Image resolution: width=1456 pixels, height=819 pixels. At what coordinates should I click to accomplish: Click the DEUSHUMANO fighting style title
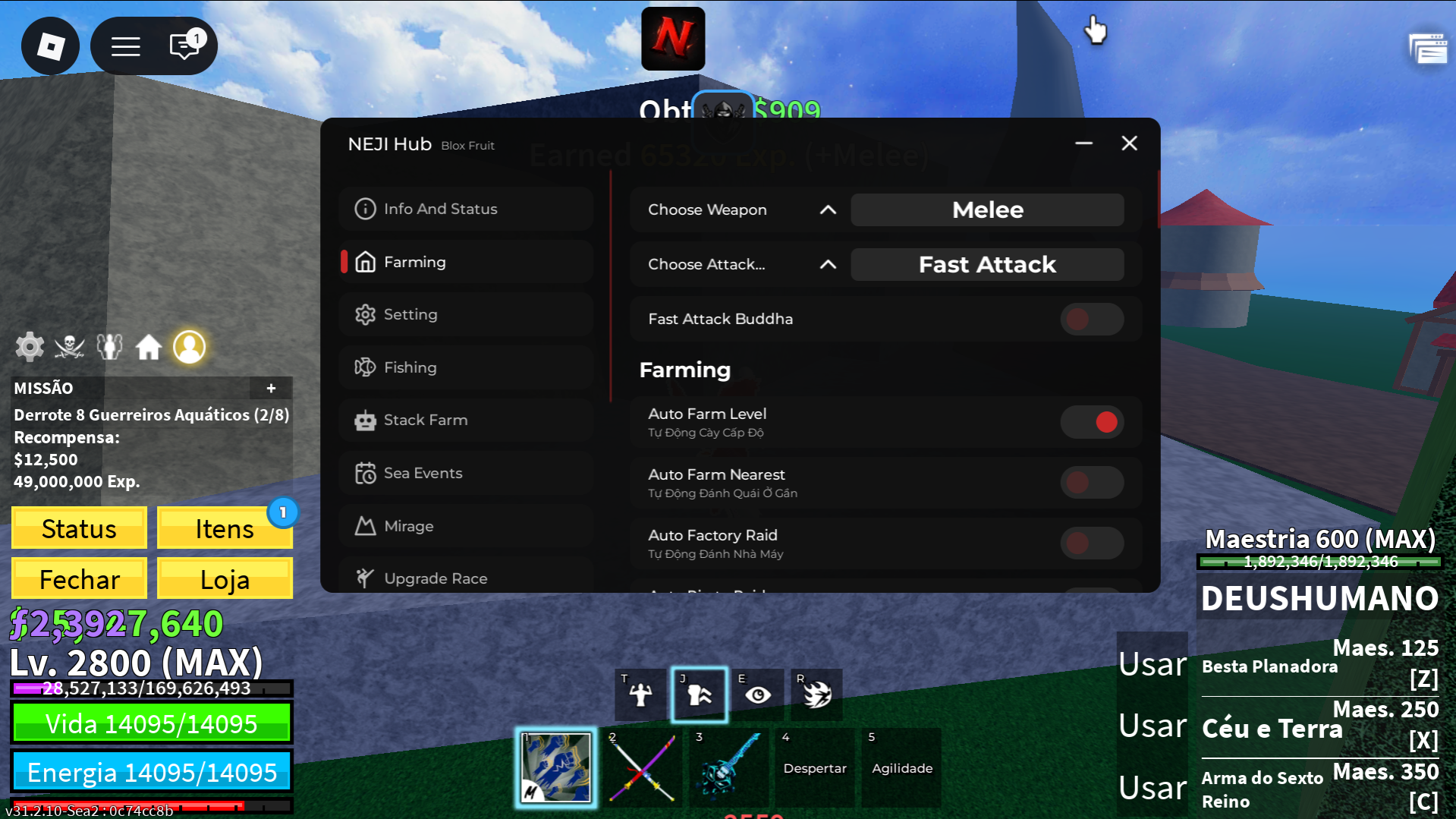click(x=1319, y=598)
